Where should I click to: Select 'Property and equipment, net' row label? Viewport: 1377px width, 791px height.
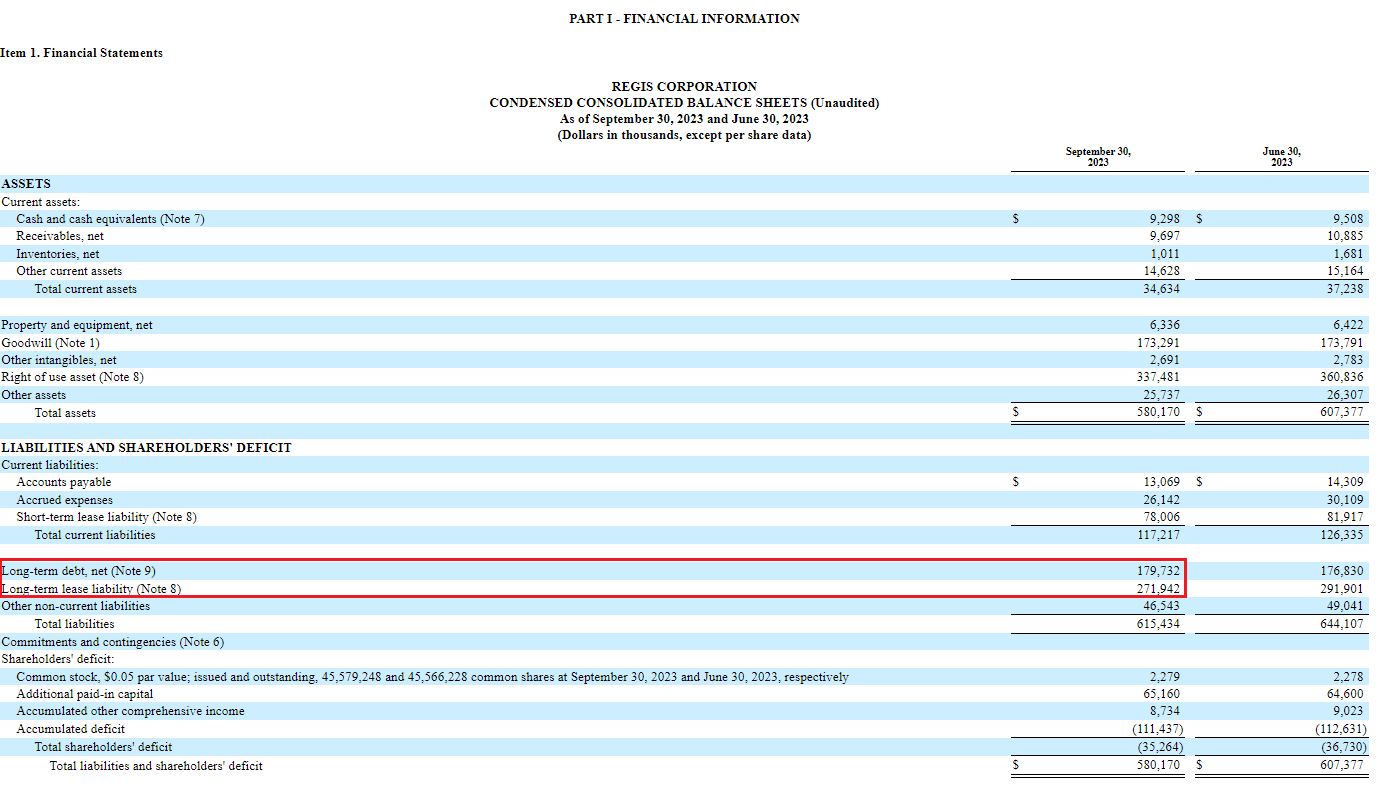pyautogui.click(x=77, y=325)
